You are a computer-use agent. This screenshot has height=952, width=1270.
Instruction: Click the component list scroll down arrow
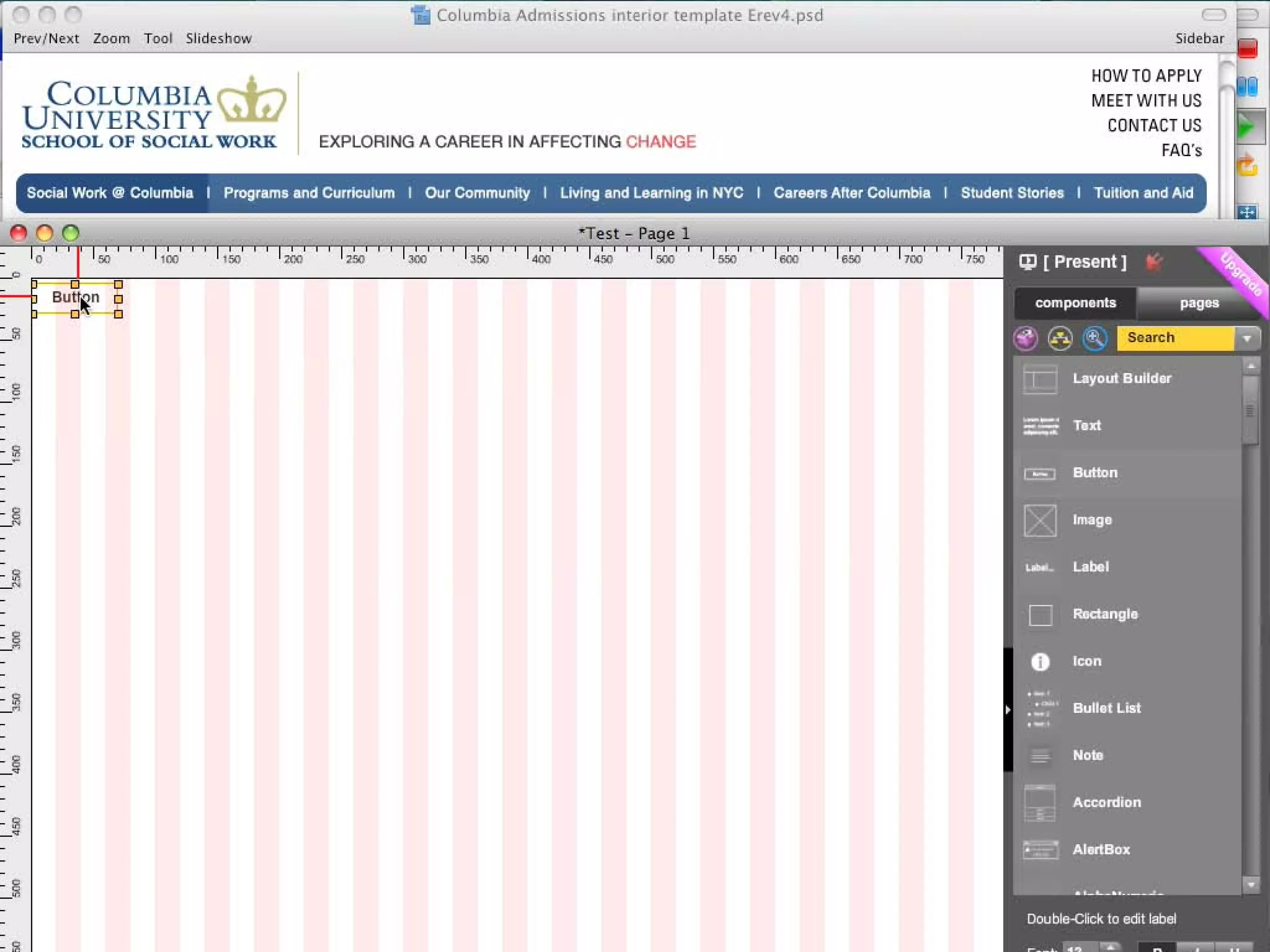1251,885
